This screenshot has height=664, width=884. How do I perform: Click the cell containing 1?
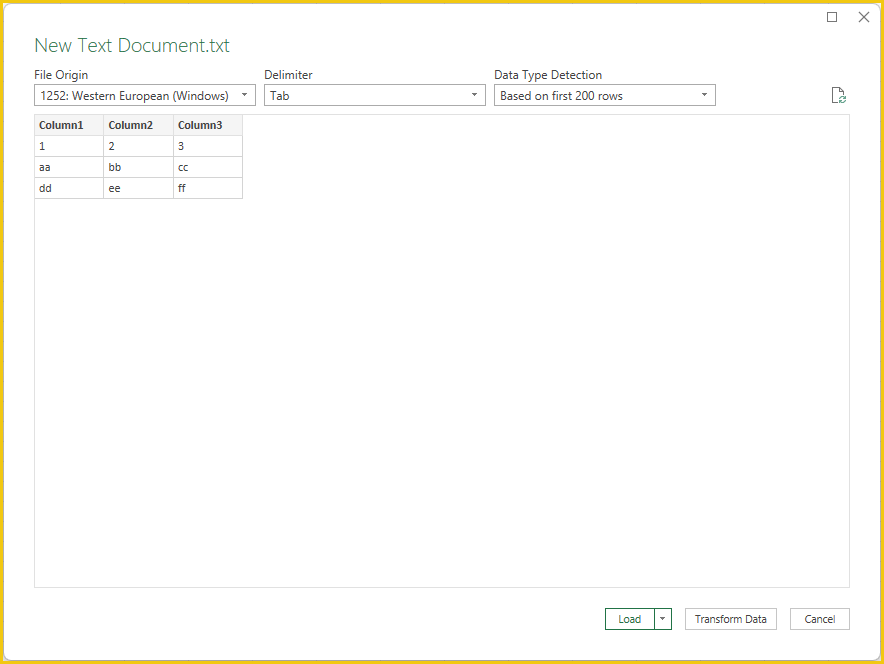[69, 146]
